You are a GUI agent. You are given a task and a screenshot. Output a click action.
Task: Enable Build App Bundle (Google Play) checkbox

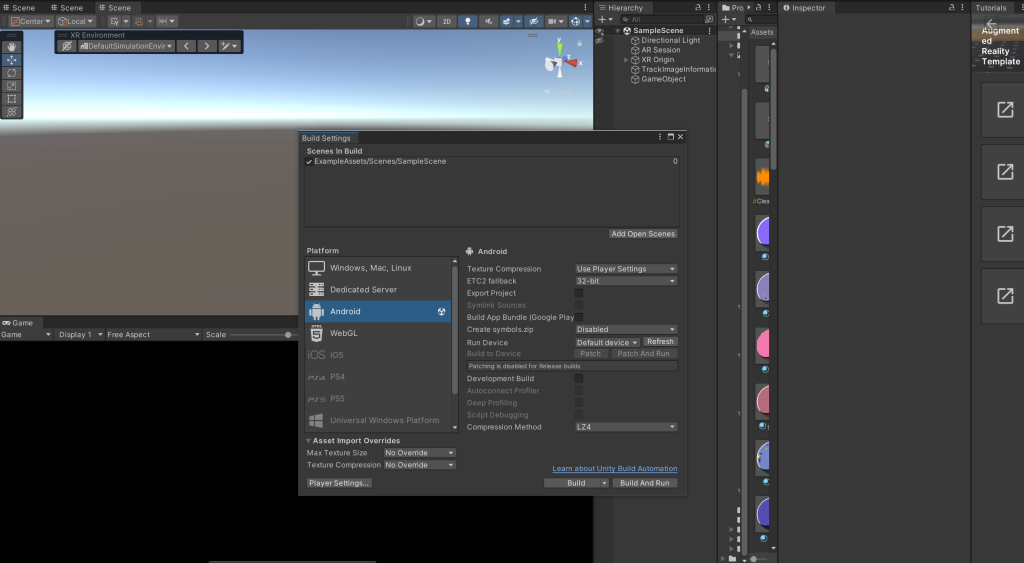coord(579,317)
